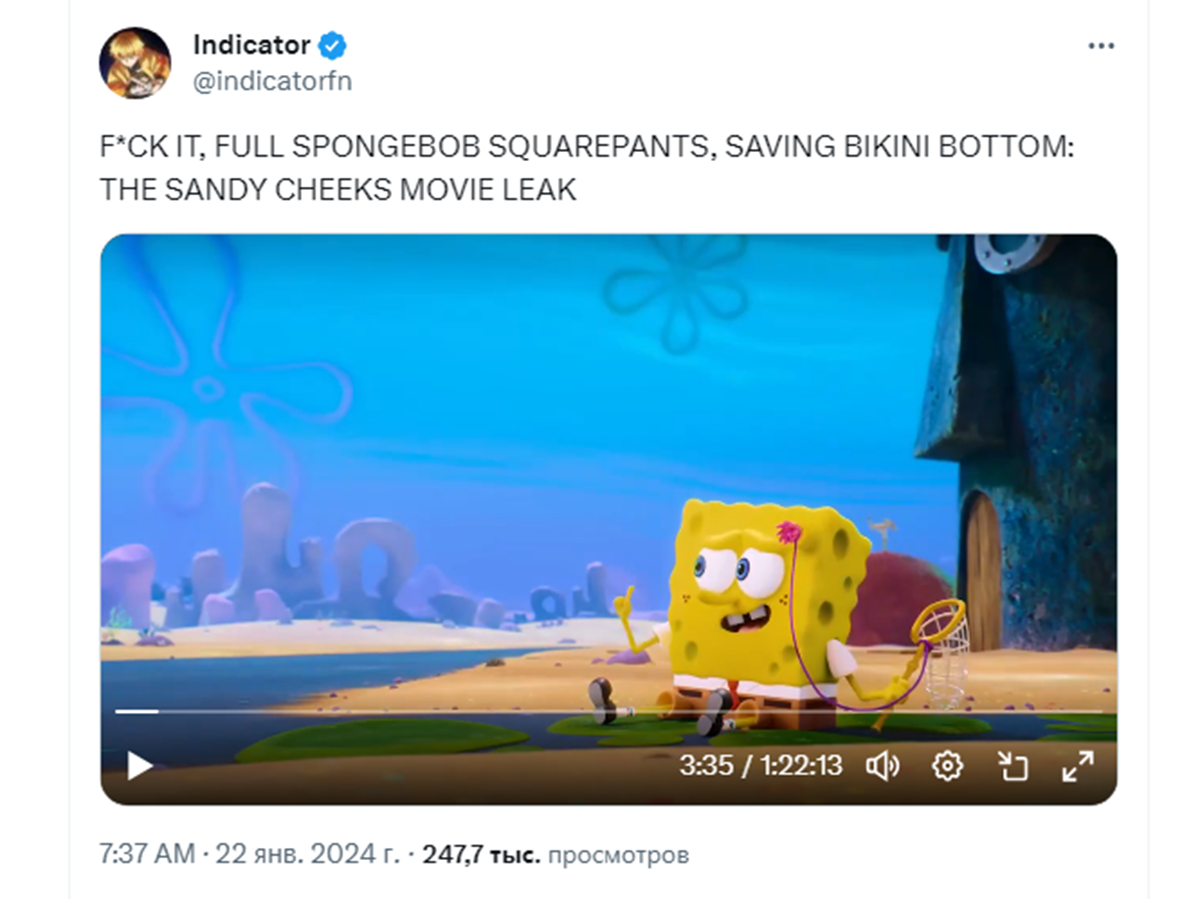Click the blue verified badge next to Indicator
1200x899 pixels.
point(332,46)
